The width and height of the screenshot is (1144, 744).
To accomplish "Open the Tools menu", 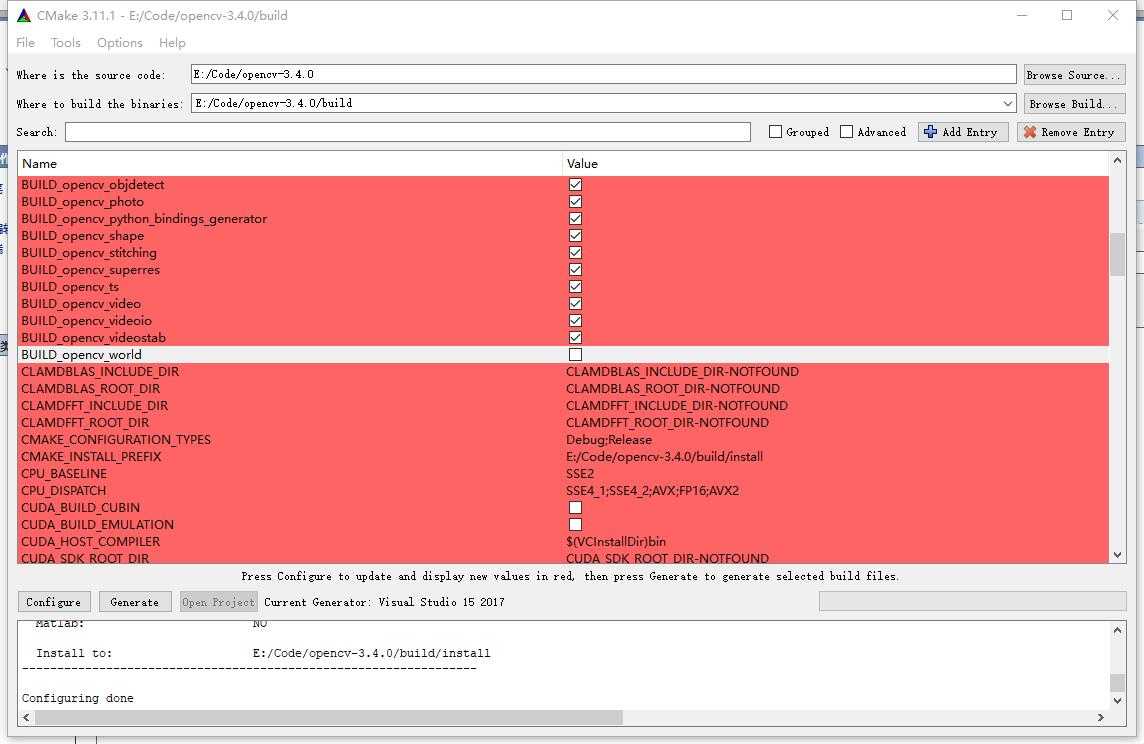I will [x=66, y=43].
